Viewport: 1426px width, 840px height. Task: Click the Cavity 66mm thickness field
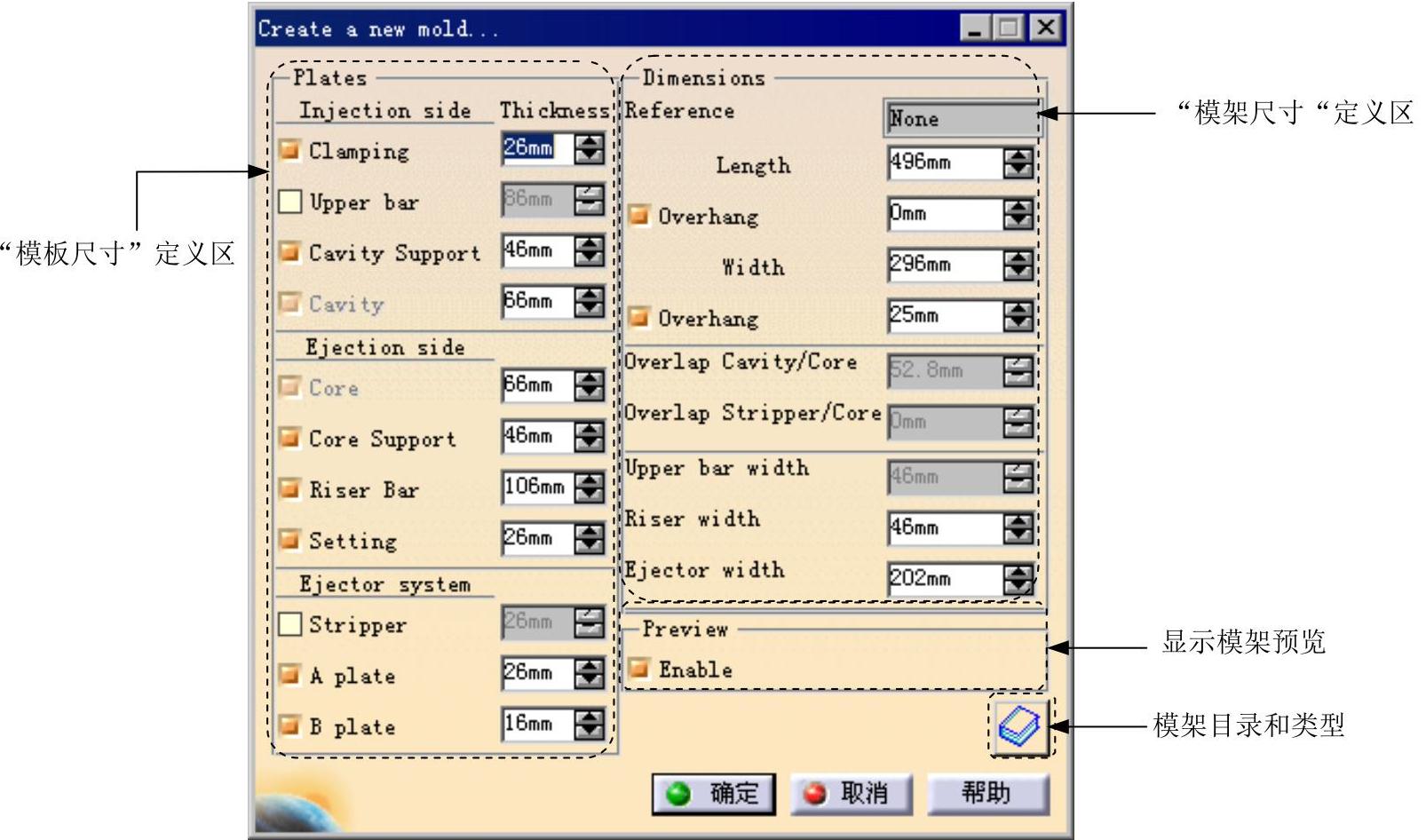[x=538, y=302]
